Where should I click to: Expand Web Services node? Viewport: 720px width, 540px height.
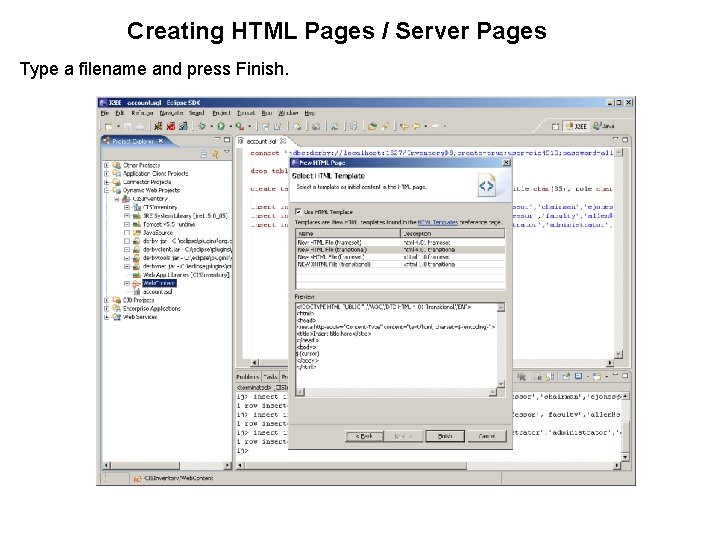pyautogui.click(x=107, y=317)
